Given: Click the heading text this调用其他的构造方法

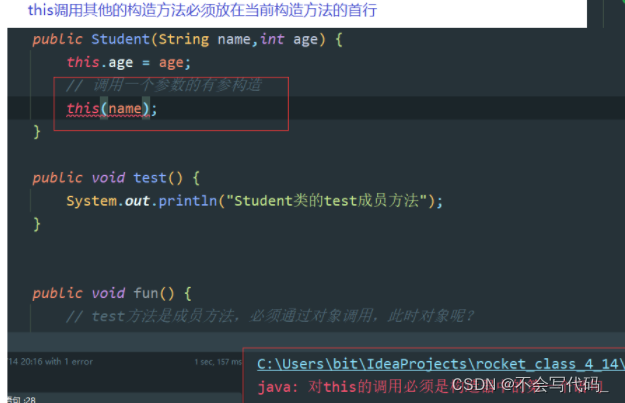Looking at the screenshot, I should 202,10.
